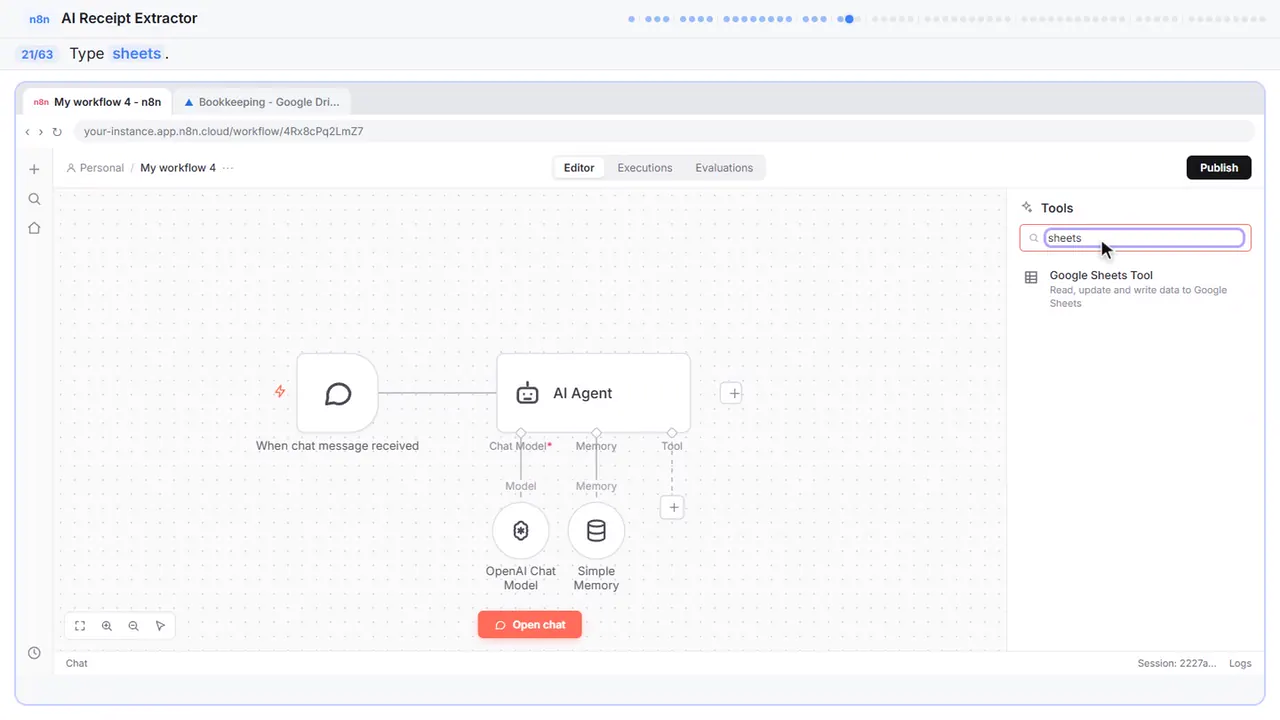1280x720 pixels.
Task: Open the workflow options ellipsis menu
Action: tap(228, 168)
